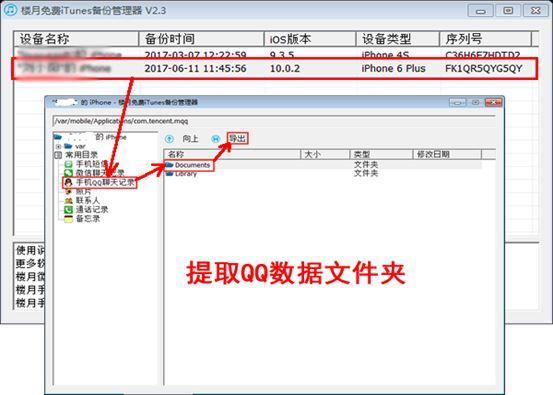Screen dimensions: 553x395
Task: Click the save icon beside 导出
Action: pyautogui.click(x=215, y=139)
